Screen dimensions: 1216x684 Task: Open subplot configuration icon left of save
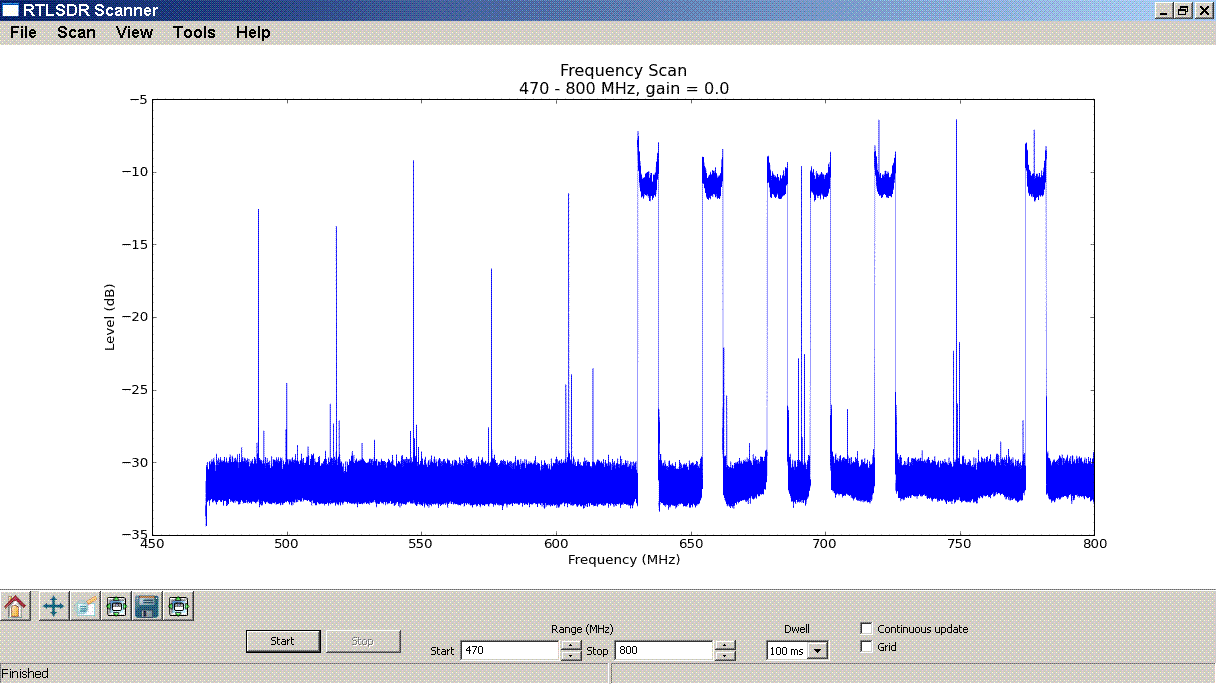click(116, 606)
